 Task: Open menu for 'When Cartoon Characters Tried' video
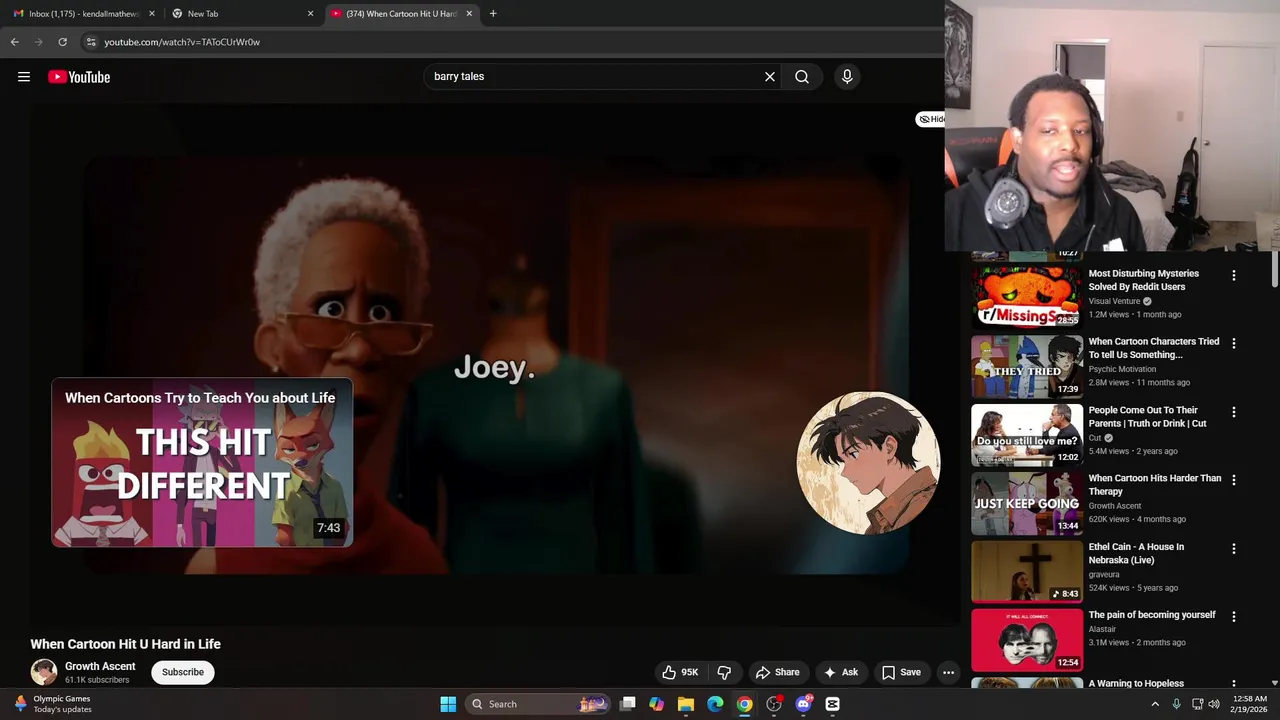click(1233, 343)
